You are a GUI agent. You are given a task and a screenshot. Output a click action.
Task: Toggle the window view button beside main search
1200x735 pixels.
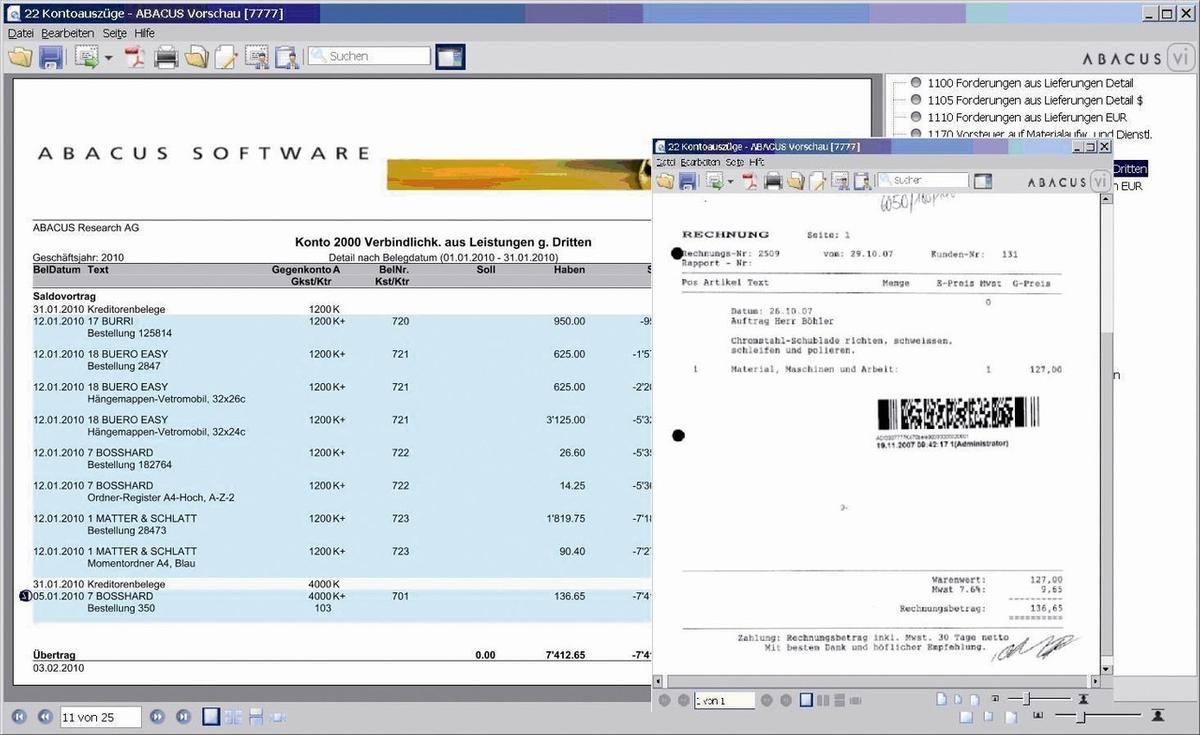tap(451, 57)
